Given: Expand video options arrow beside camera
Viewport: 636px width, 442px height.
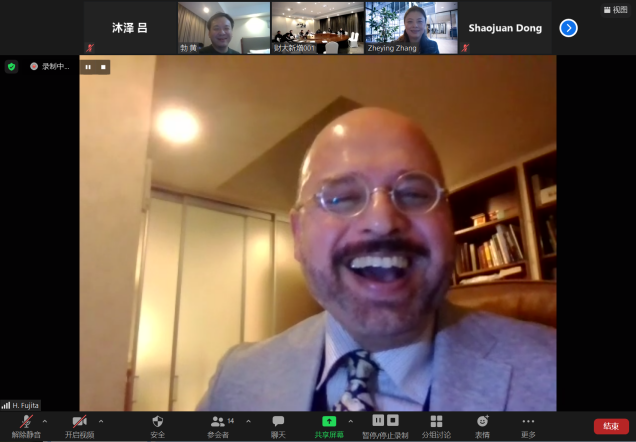Looking at the screenshot, I should pyautogui.click(x=100, y=420).
